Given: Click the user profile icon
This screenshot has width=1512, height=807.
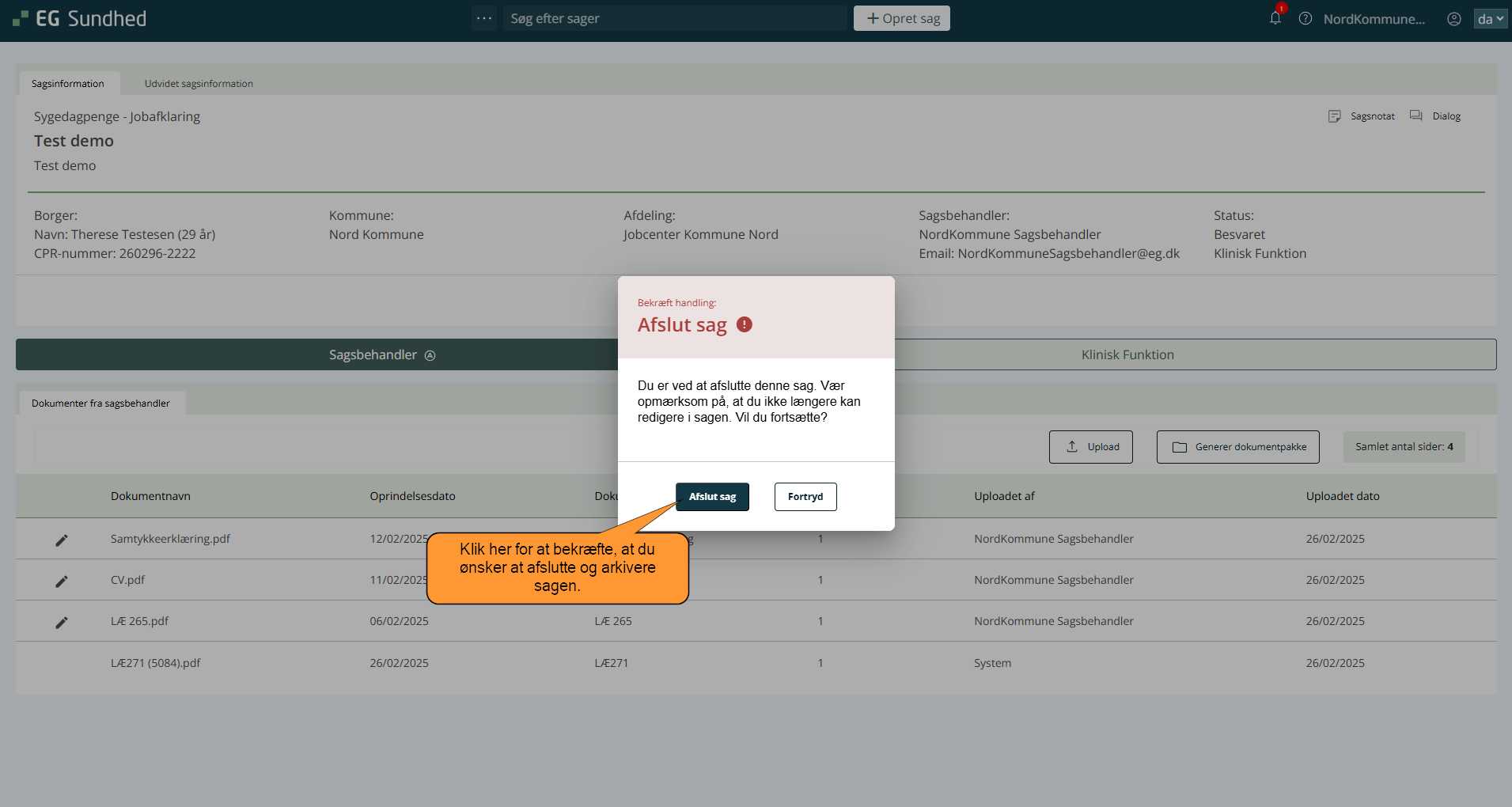Looking at the screenshot, I should (x=1454, y=19).
